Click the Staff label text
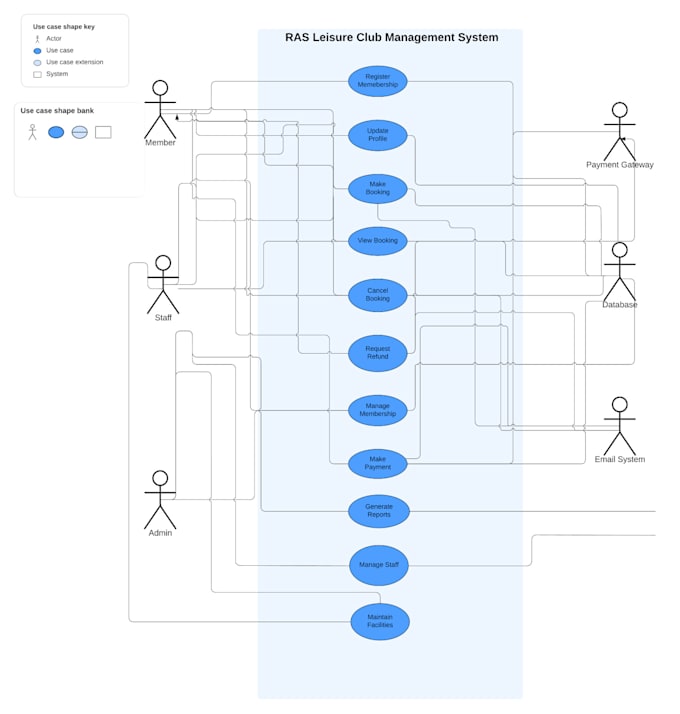Screen dimensions: 680x714 coord(163,318)
